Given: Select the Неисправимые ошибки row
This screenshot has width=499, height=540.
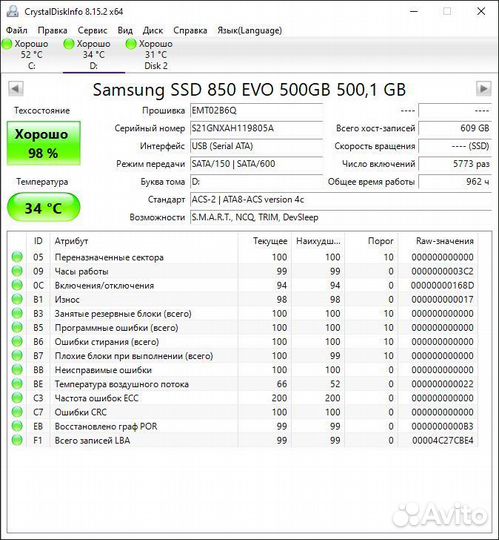Looking at the screenshot, I should 243,370.
